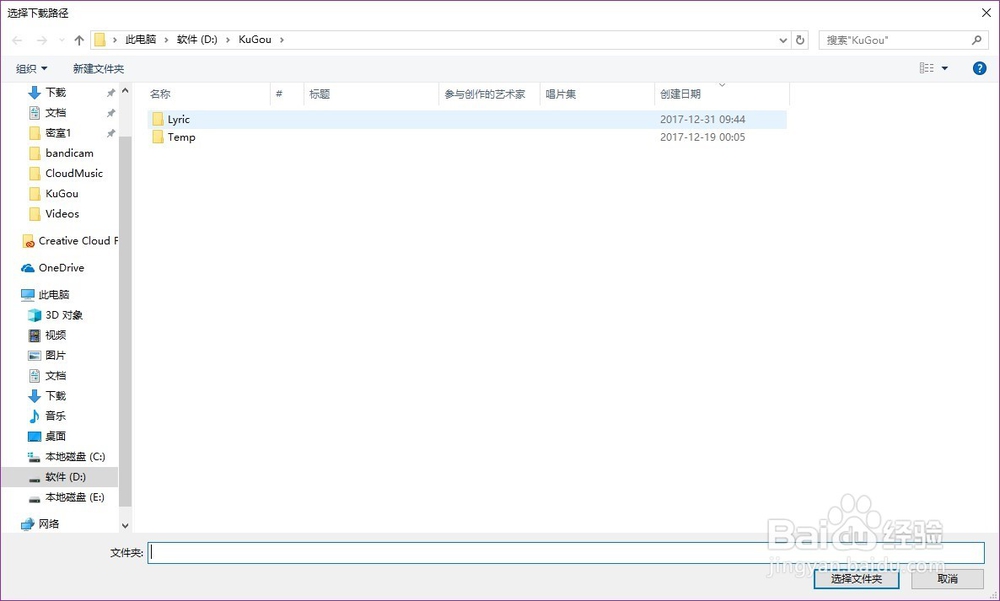
Task: Open the recent locations dropdown arrow
Action: tap(61, 40)
